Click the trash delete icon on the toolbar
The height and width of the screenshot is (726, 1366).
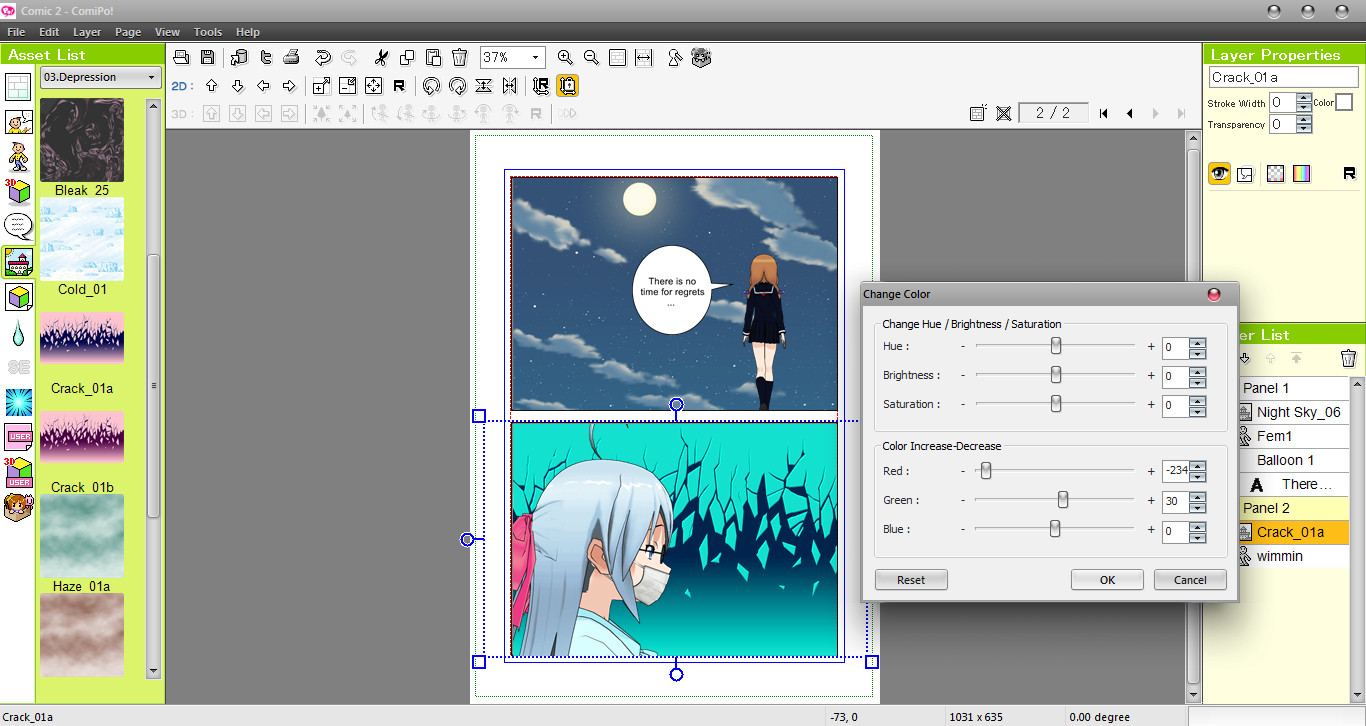tap(459, 57)
